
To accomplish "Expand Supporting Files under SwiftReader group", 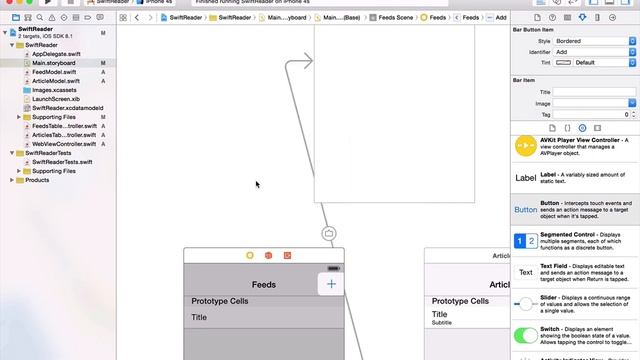I will click(x=19, y=117).
